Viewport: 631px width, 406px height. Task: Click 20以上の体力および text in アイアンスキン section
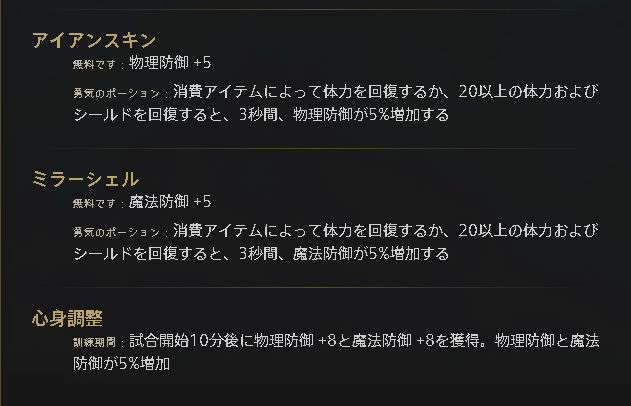pyautogui.click(x=528, y=92)
